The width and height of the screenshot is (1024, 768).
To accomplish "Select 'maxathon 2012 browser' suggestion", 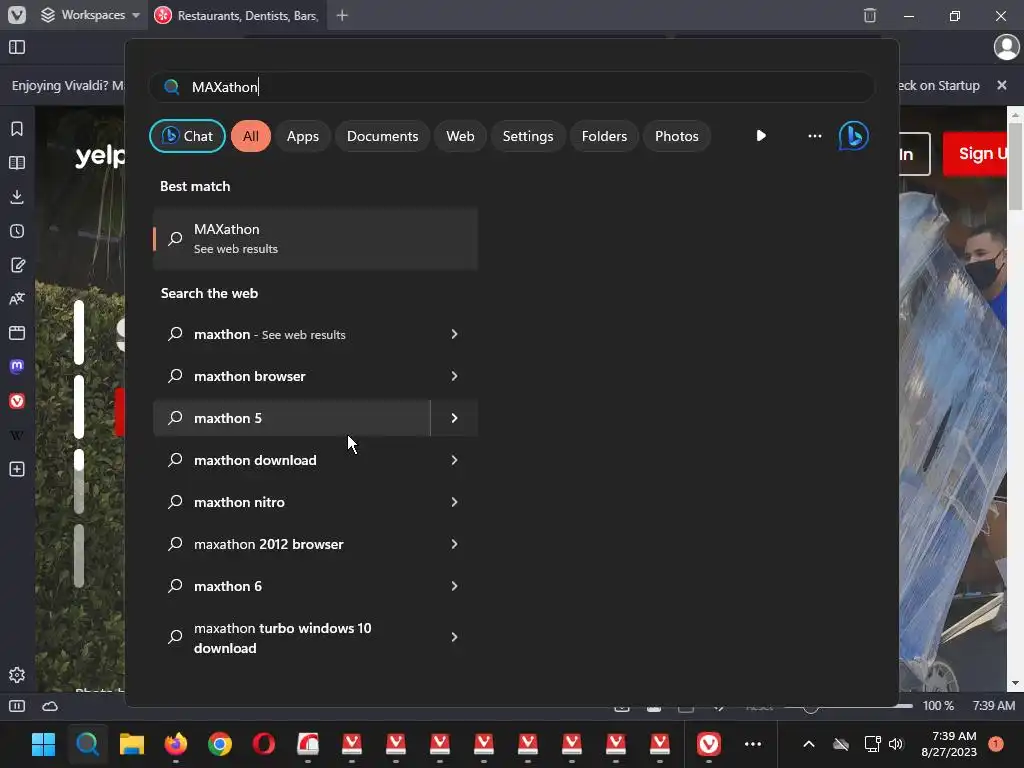I will point(292,544).
